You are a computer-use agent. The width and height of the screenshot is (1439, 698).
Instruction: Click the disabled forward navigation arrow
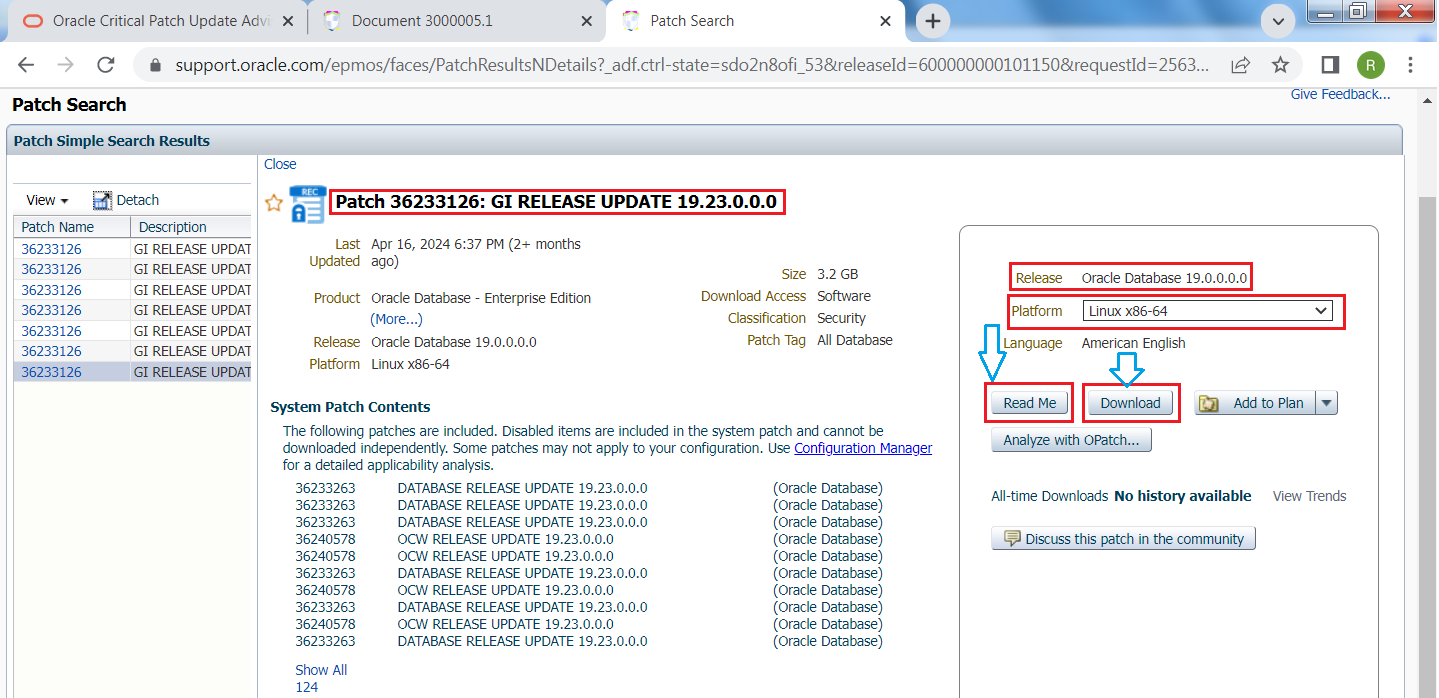coord(66,65)
